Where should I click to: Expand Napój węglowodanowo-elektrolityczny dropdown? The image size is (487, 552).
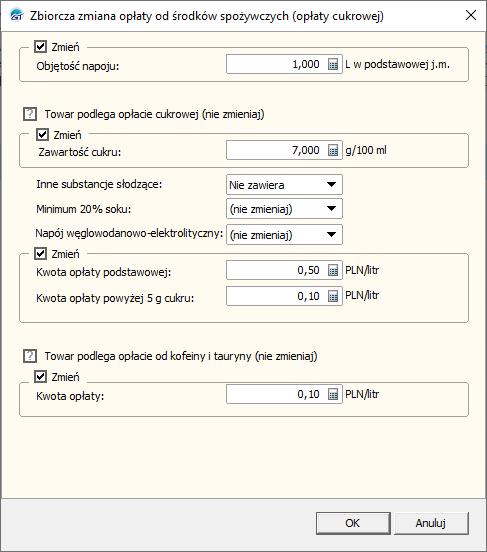(x=284, y=234)
